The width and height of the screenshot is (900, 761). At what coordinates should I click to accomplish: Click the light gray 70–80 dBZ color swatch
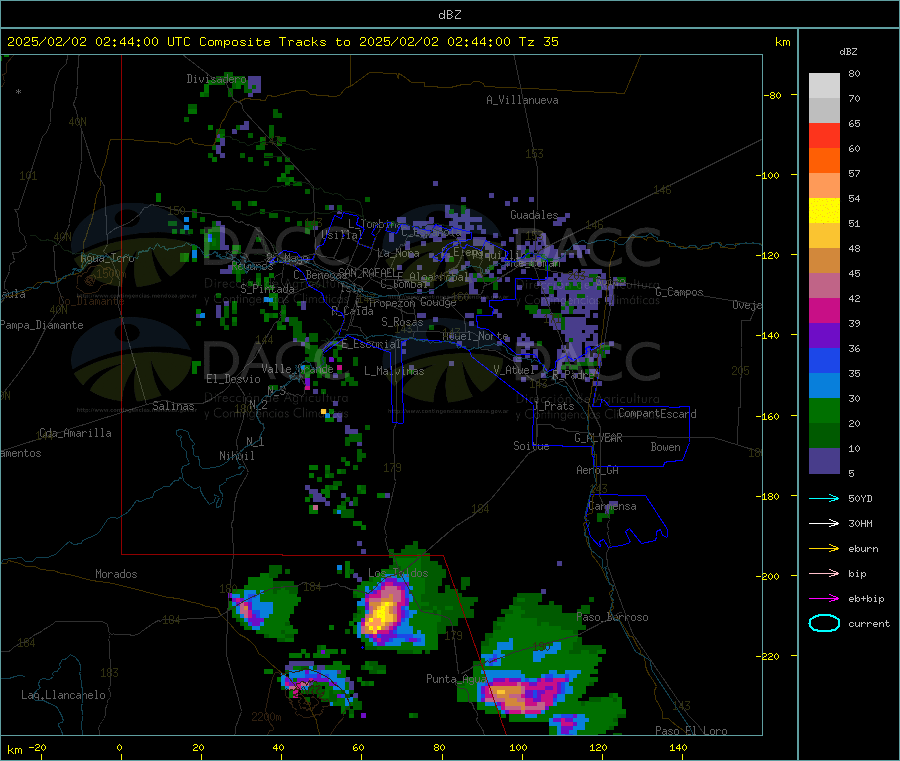pyautogui.click(x=824, y=86)
